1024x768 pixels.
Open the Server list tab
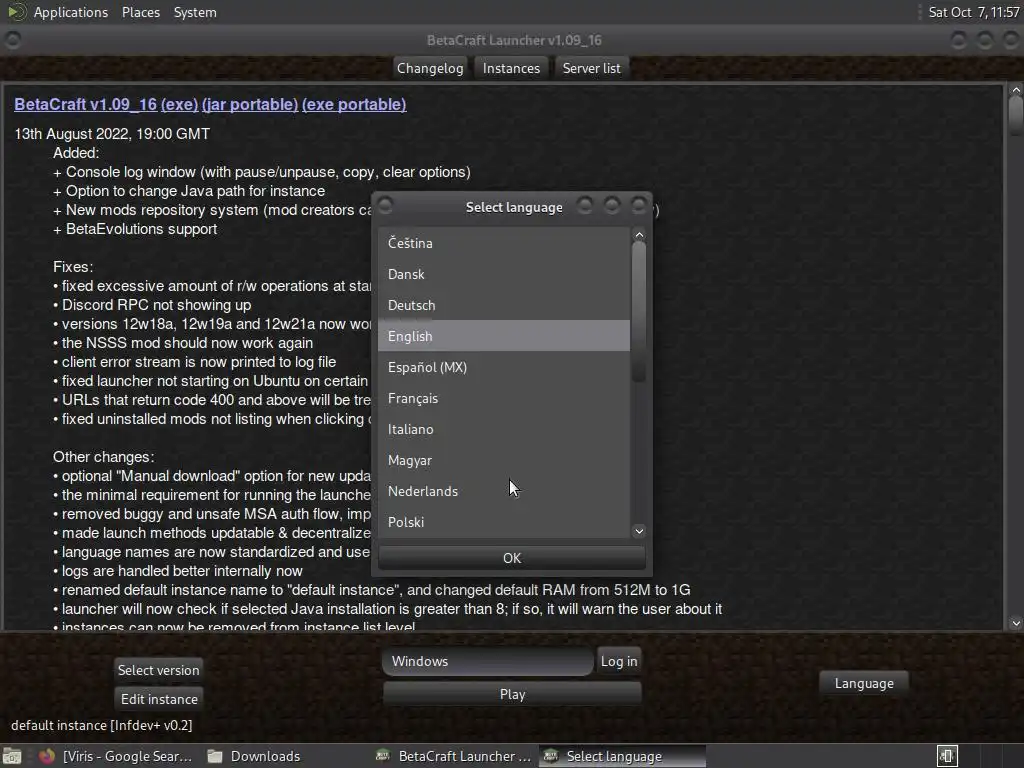pos(592,68)
